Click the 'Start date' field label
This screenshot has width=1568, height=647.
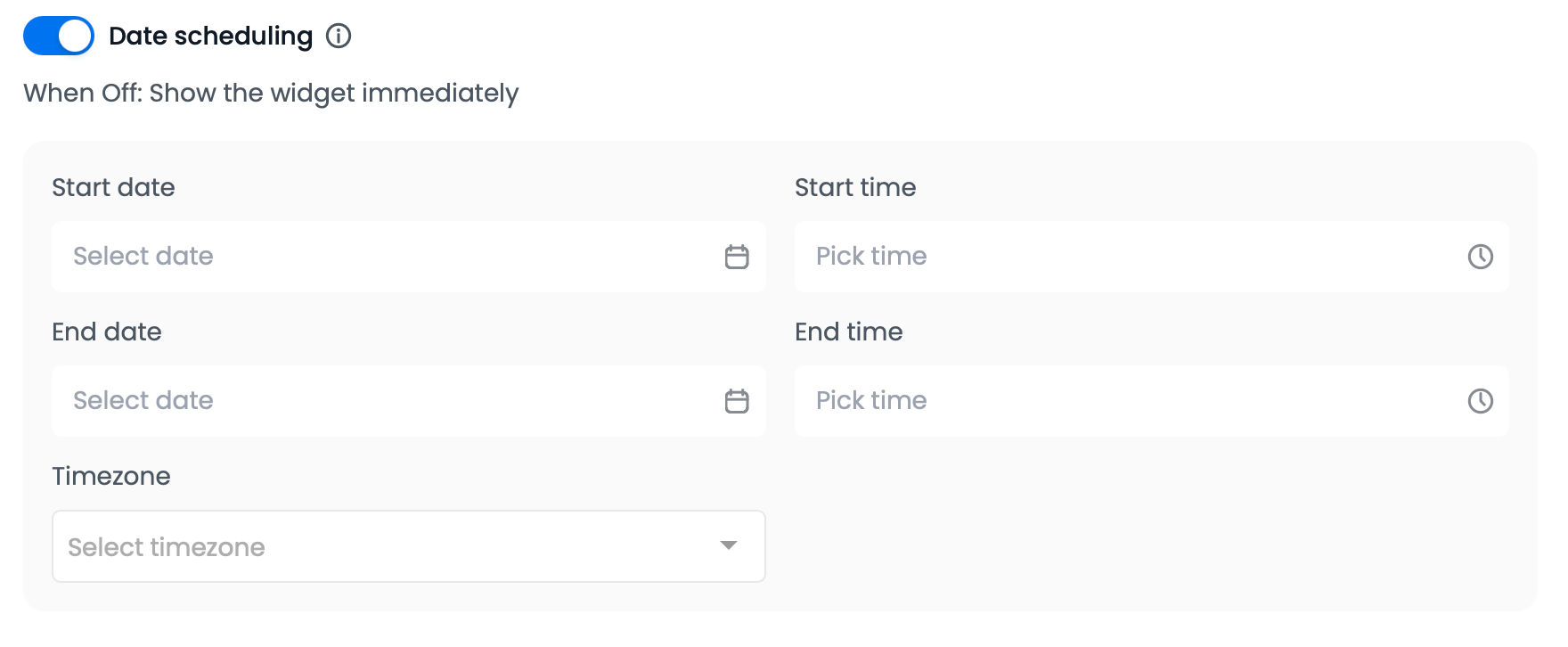[x=113, y=188]
